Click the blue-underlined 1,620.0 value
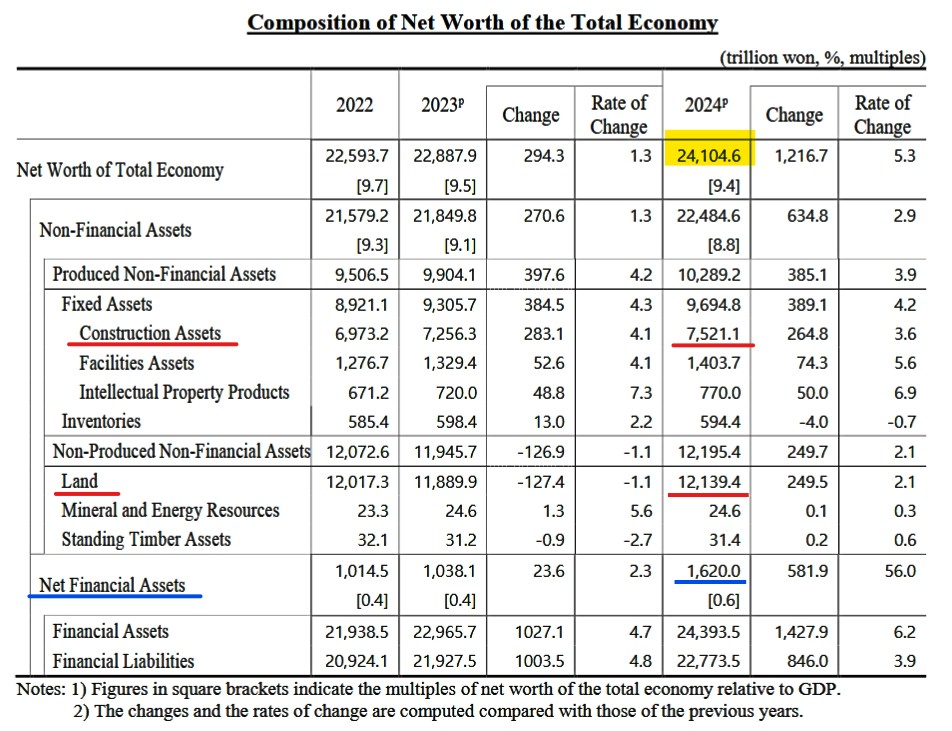This screenshot has width=952, height=731. coord(712,570)
